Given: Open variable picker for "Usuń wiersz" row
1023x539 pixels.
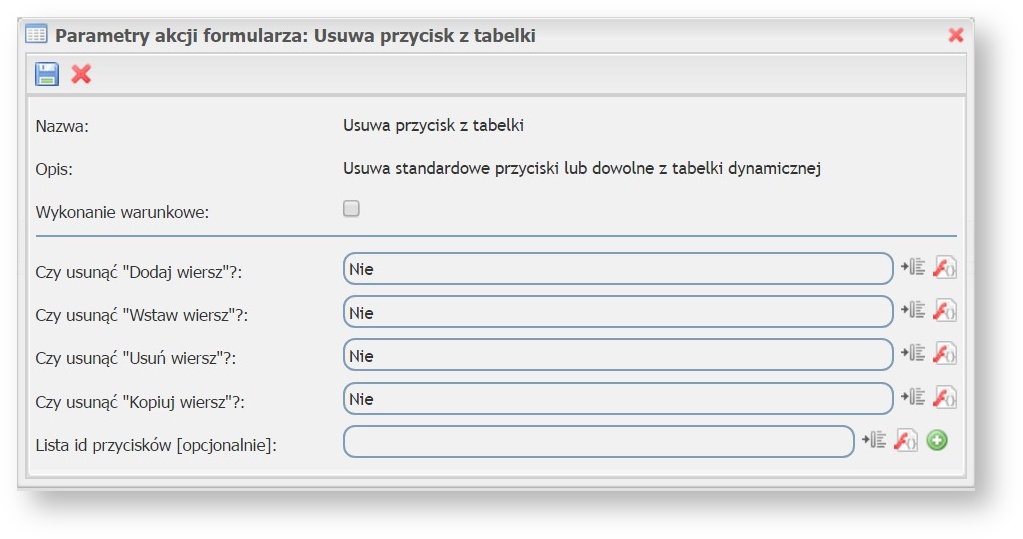Looking at the screenshot, I should tap(912, 354).
